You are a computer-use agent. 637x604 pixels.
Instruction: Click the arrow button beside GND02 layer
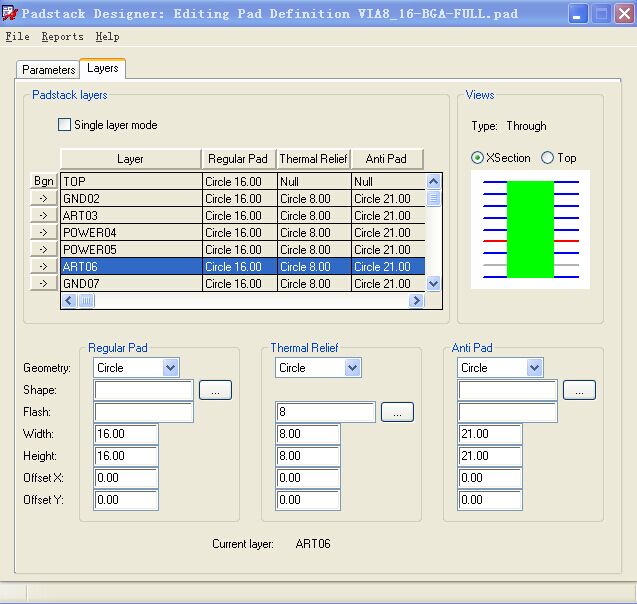(44, 199)
